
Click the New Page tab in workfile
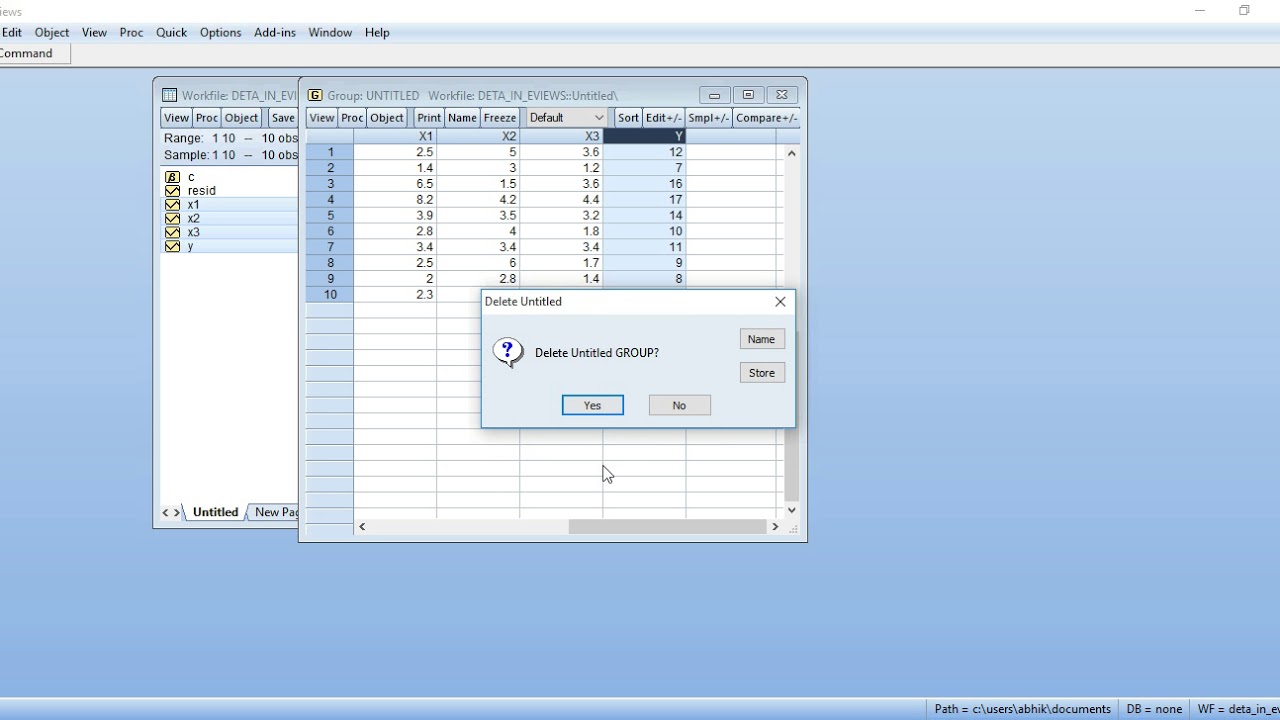275,512
